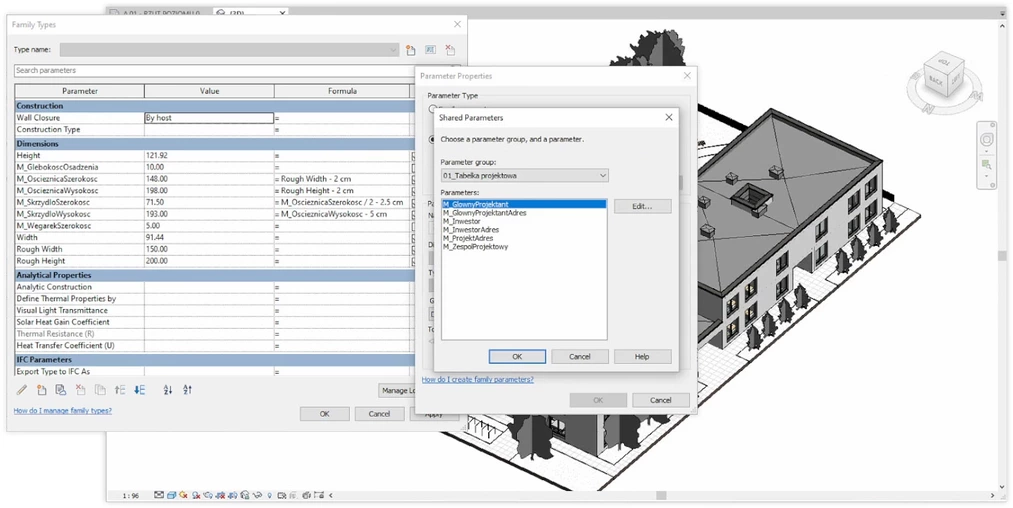Sort parameters in ascending A-Z order
The width and height of the screenshot is (1013, 508).
pos(168,390)
